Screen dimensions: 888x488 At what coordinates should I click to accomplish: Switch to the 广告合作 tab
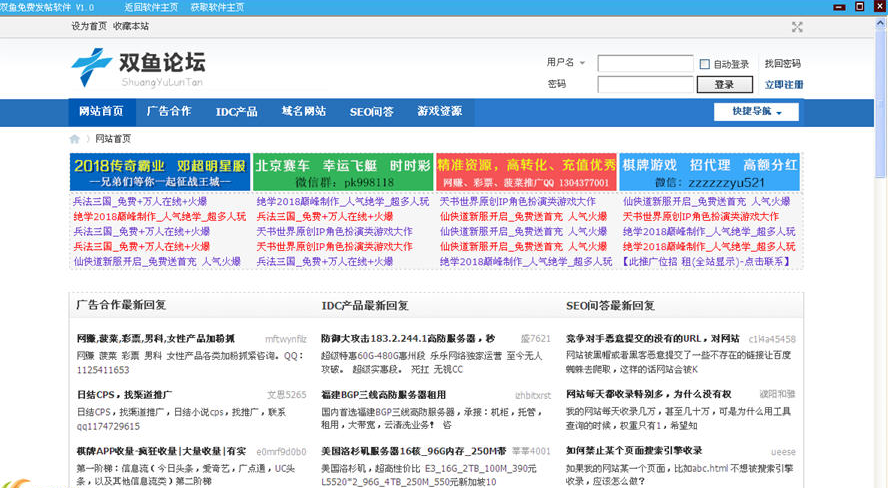pos(168,111)
